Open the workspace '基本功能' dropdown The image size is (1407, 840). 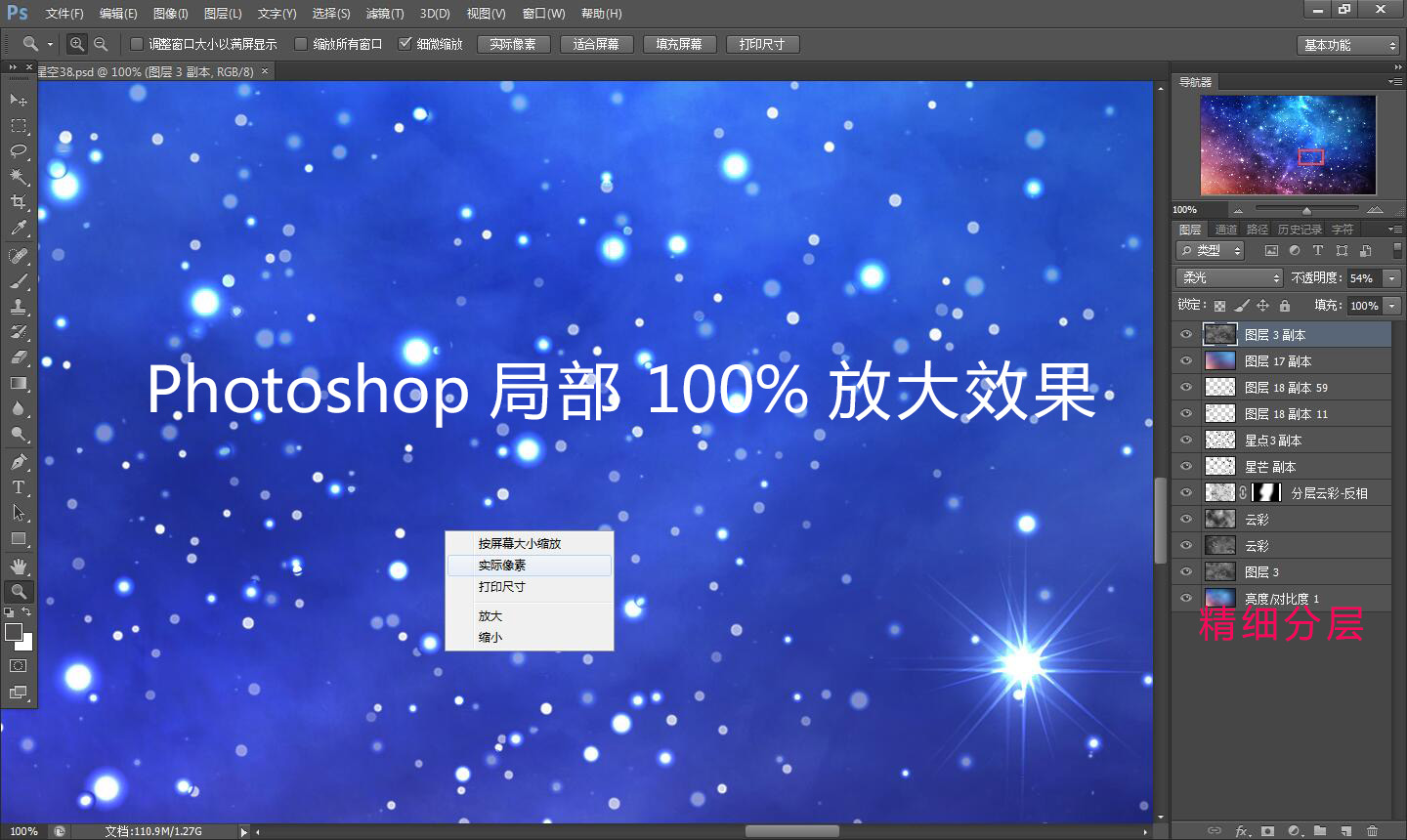tap(1348, 45)
